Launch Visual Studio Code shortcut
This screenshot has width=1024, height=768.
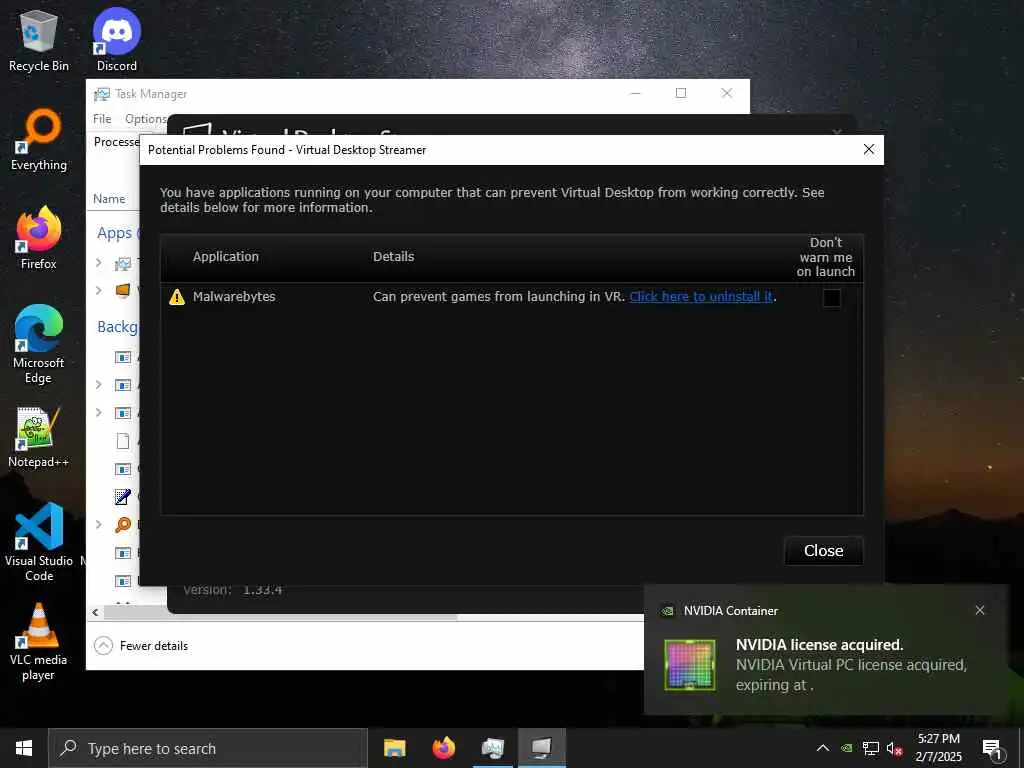click(x=39, y=542)
